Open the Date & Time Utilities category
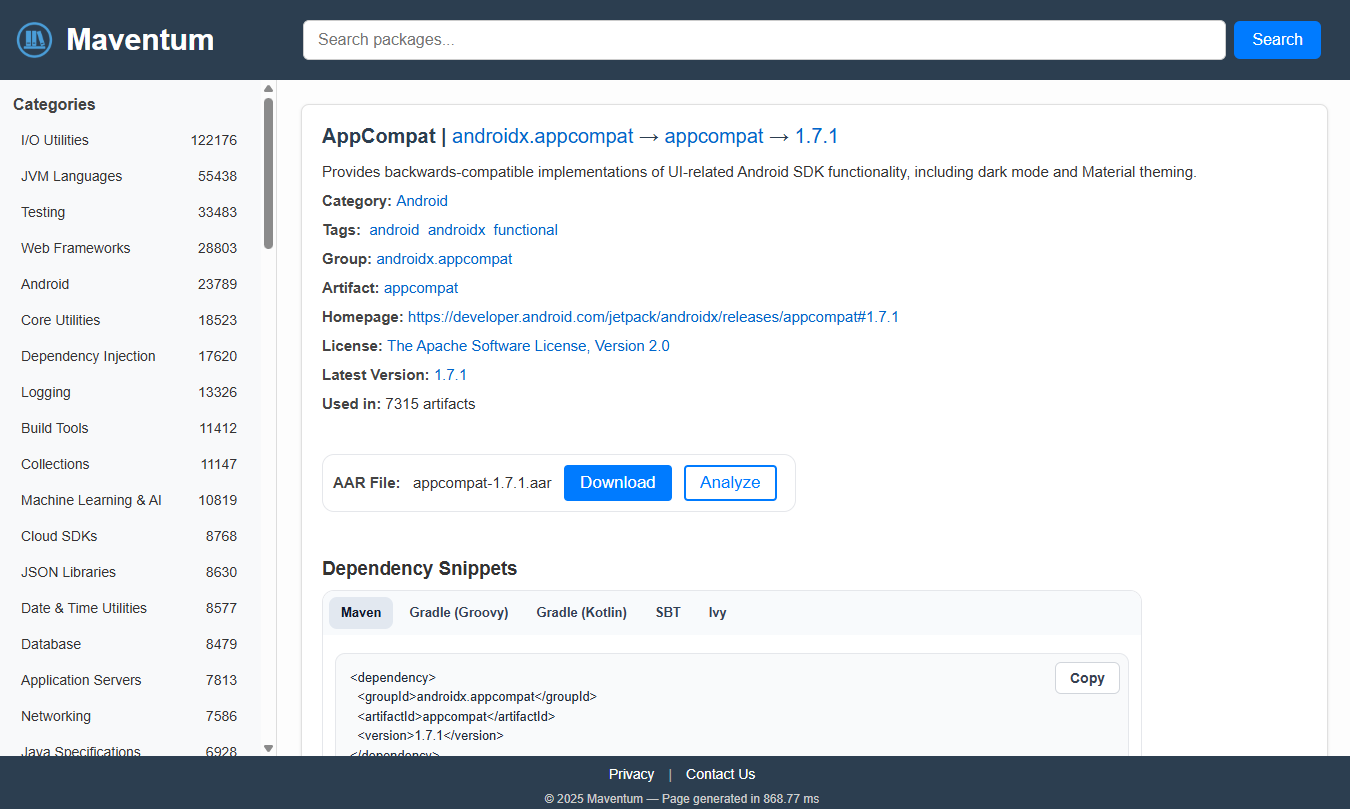This screenshot has width=1350, height=809. pyautogui.click(x=129, y=608)
